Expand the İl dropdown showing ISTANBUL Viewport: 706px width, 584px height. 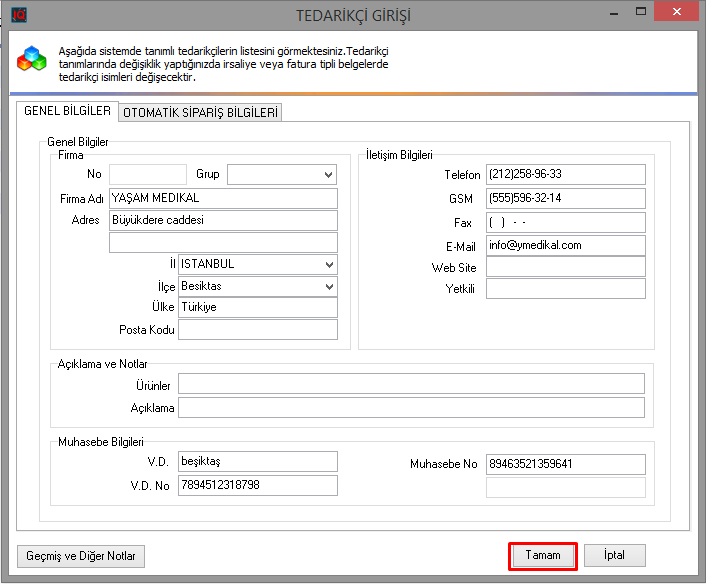(x=329, y=264)
